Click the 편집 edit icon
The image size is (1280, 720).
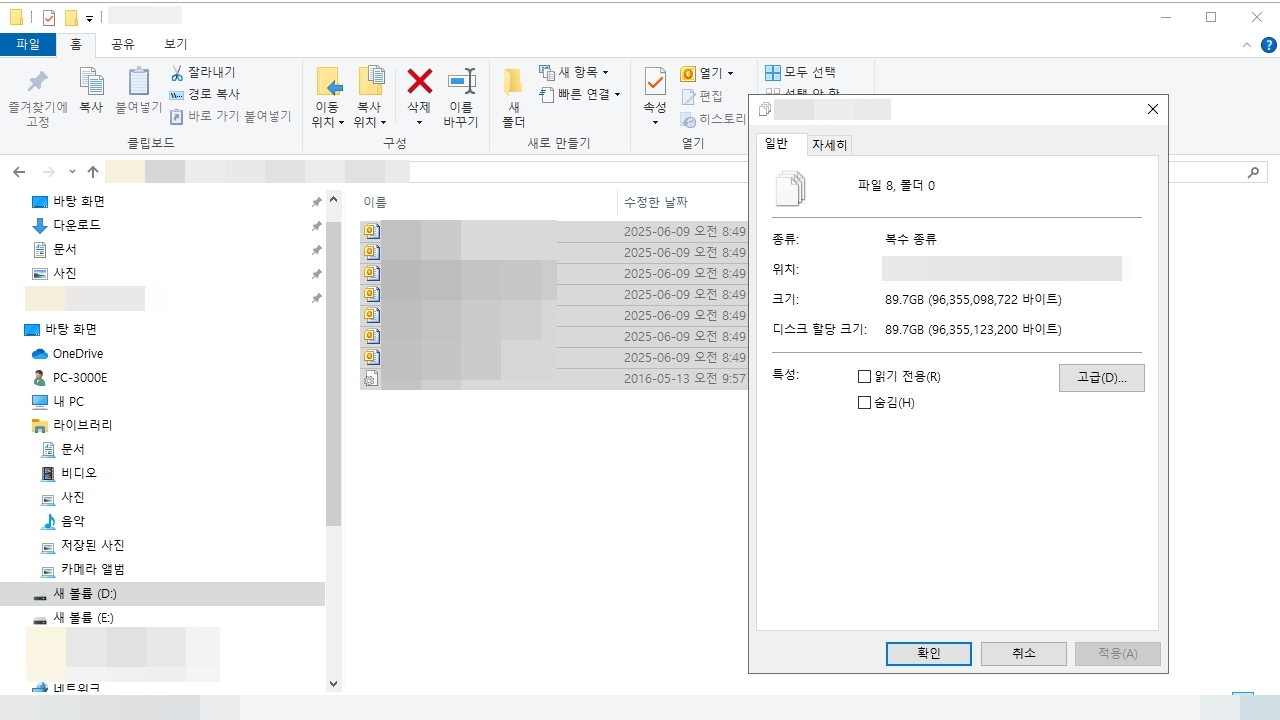[x=702, y=96]
